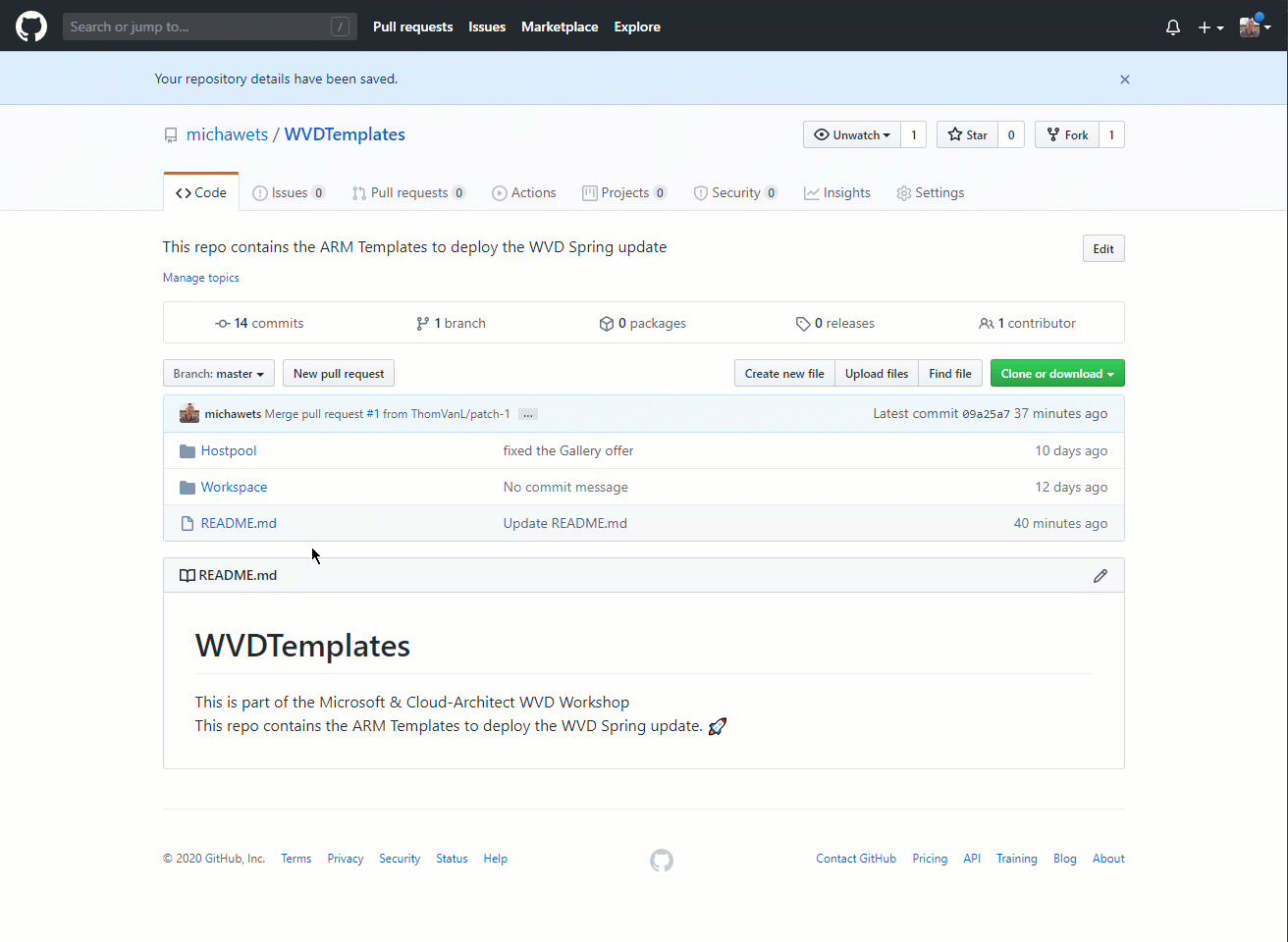View the 1 contributor
Screen dimensions: 1288x942
(x=1027, y=323)
